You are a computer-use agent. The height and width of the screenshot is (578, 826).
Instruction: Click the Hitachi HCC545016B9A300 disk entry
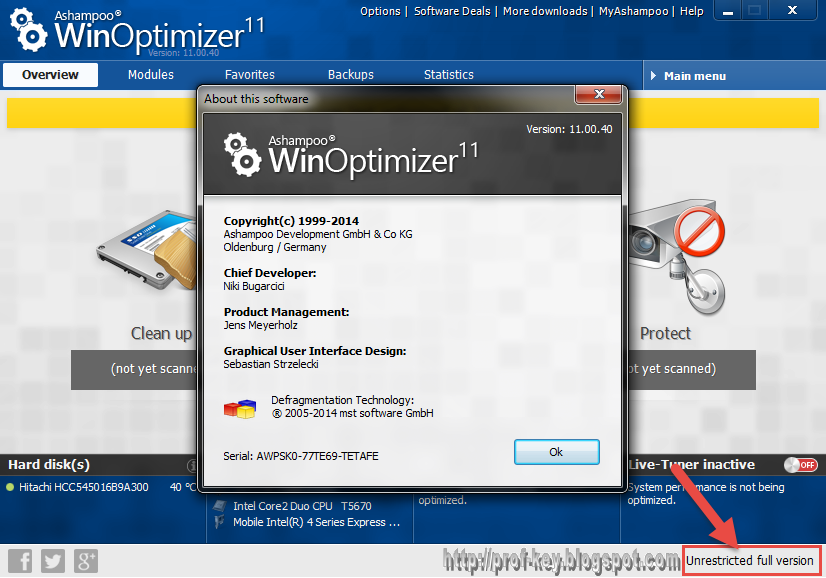click(84, 487)
